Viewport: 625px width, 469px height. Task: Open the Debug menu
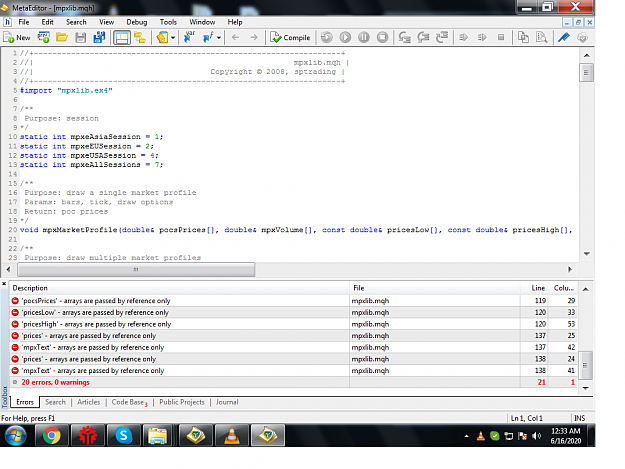click(137, 22)
